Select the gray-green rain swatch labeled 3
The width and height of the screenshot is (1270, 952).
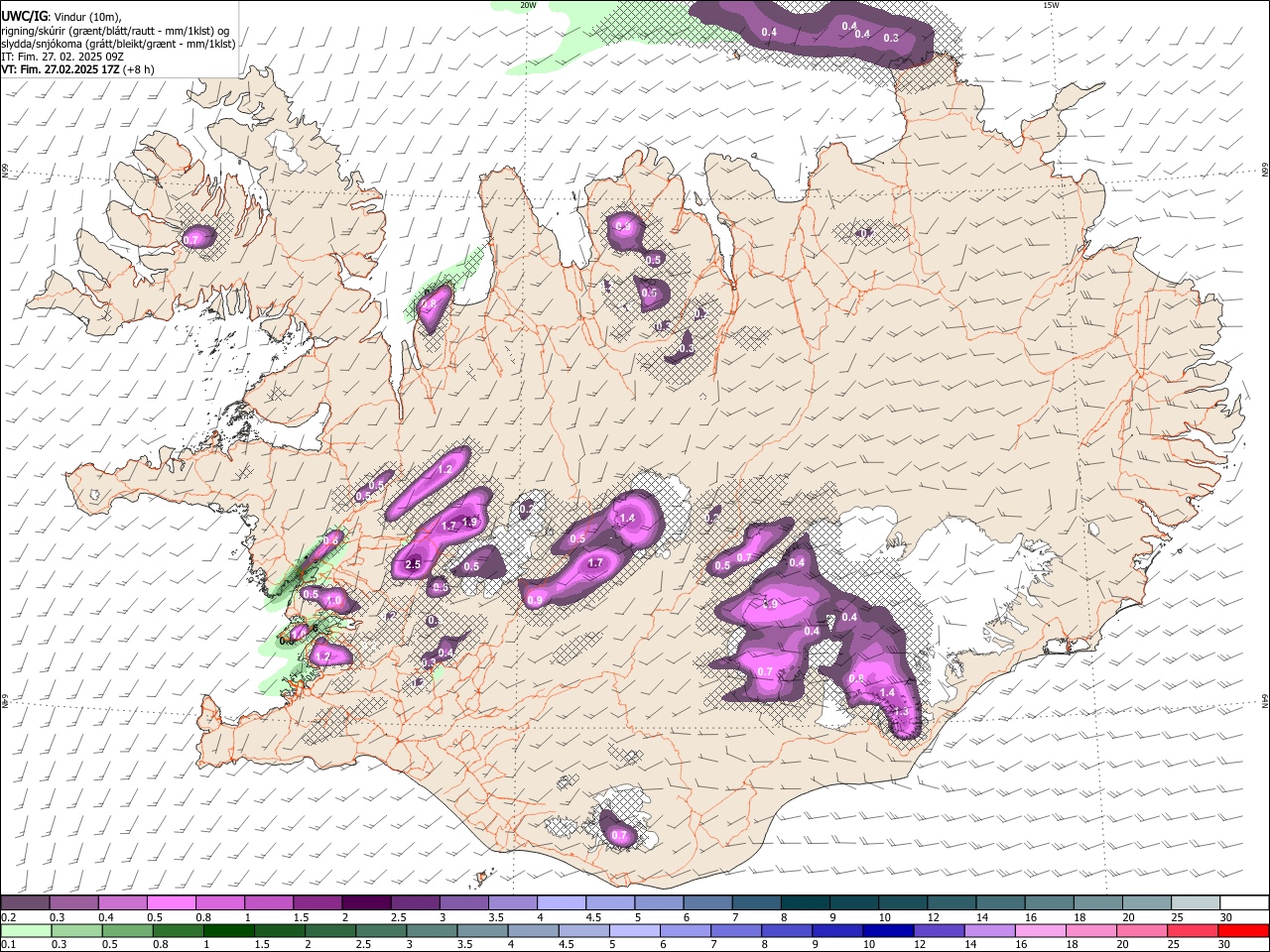click(433, 931)
